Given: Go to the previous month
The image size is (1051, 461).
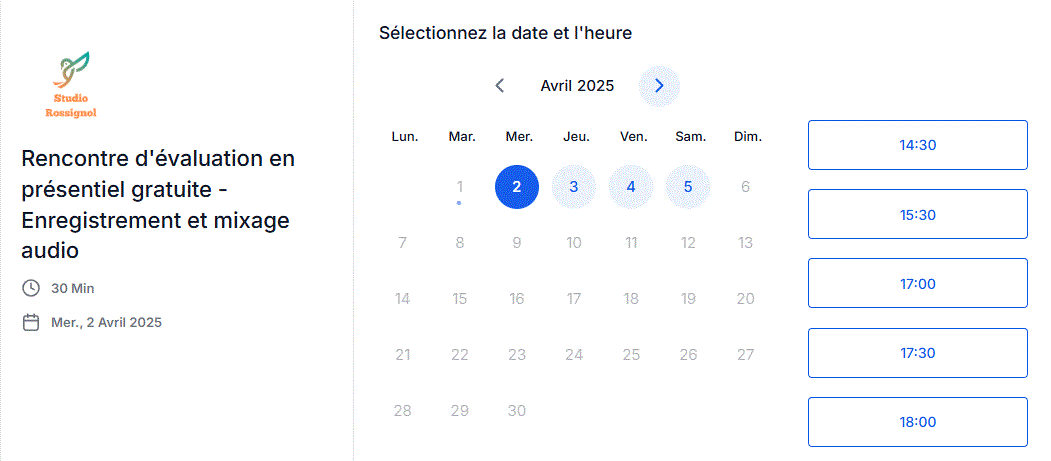Looking at the screenshot, I should [500, 86].
